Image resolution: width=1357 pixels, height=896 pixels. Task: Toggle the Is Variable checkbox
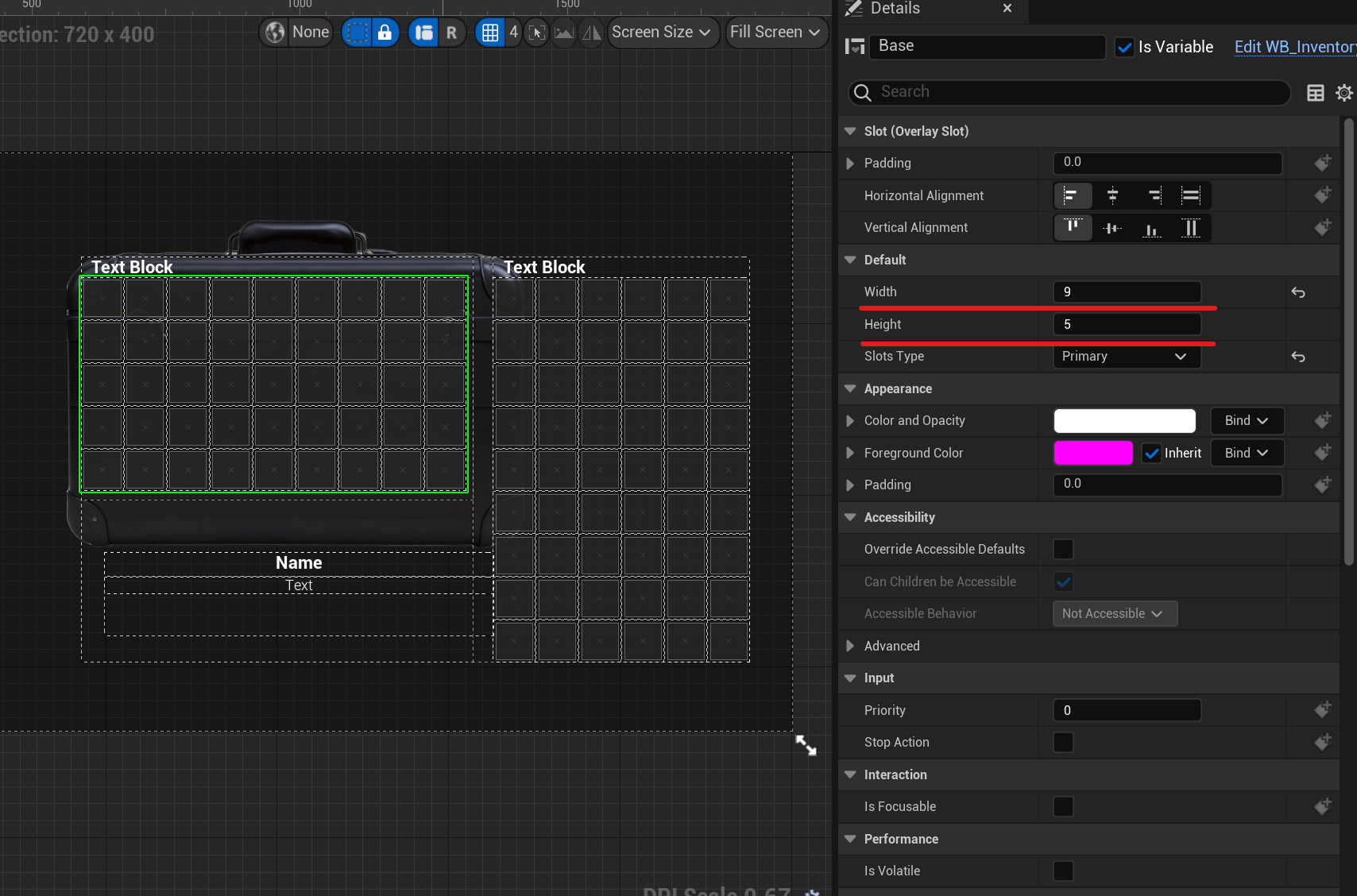(1124, 48)
